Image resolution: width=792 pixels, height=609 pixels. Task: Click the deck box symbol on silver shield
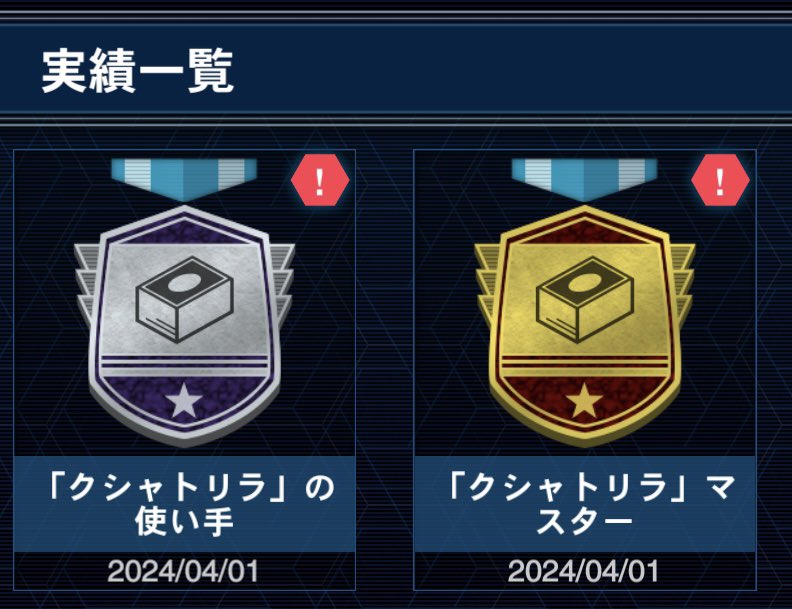184,300
